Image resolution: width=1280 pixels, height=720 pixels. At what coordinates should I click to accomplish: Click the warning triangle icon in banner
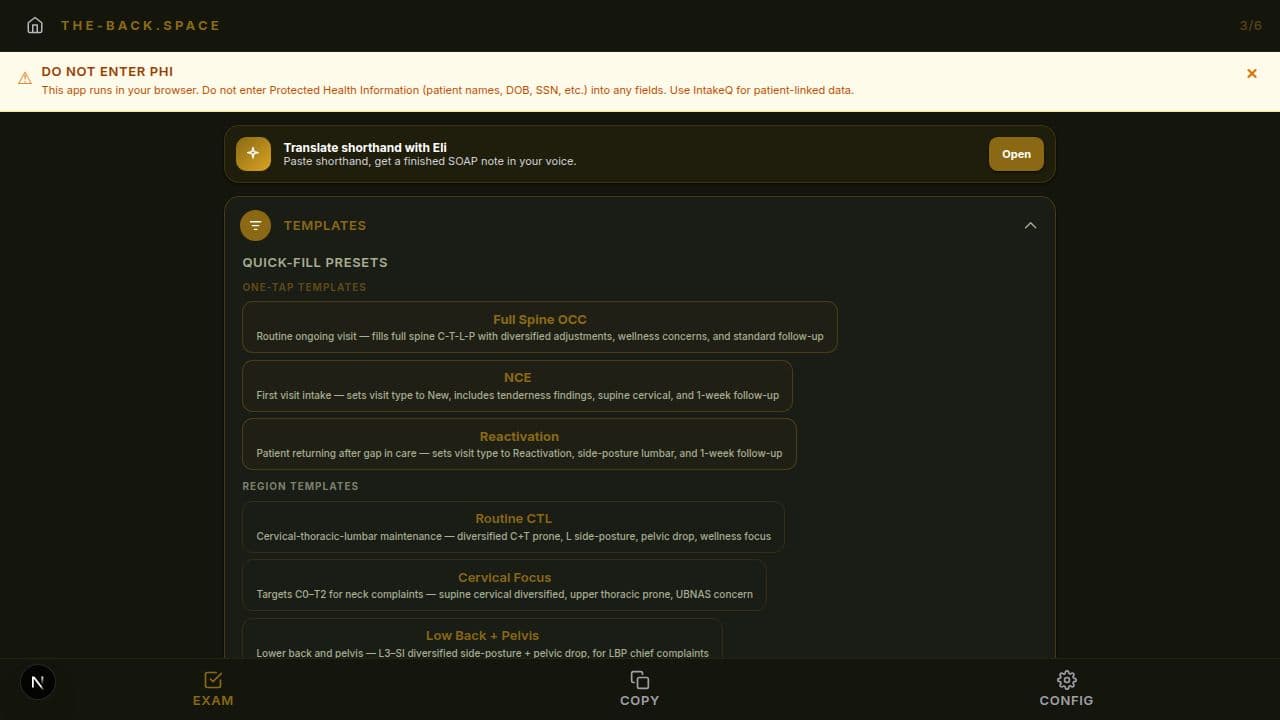pos(25,79)
